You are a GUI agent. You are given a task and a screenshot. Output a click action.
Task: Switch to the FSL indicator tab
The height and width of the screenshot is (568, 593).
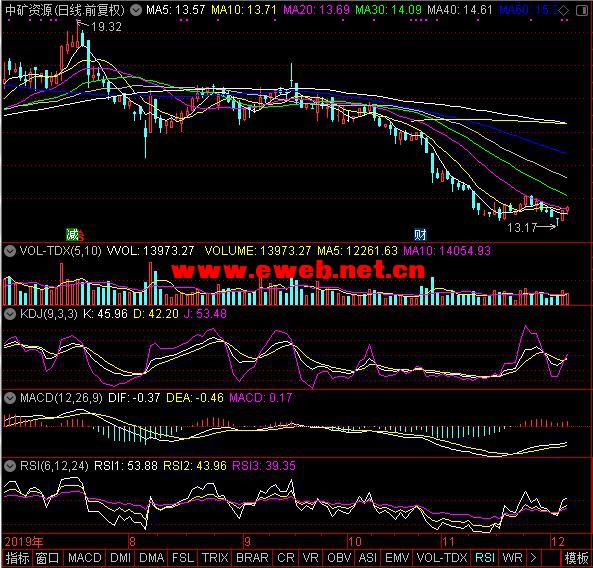[x=183, y=558]
